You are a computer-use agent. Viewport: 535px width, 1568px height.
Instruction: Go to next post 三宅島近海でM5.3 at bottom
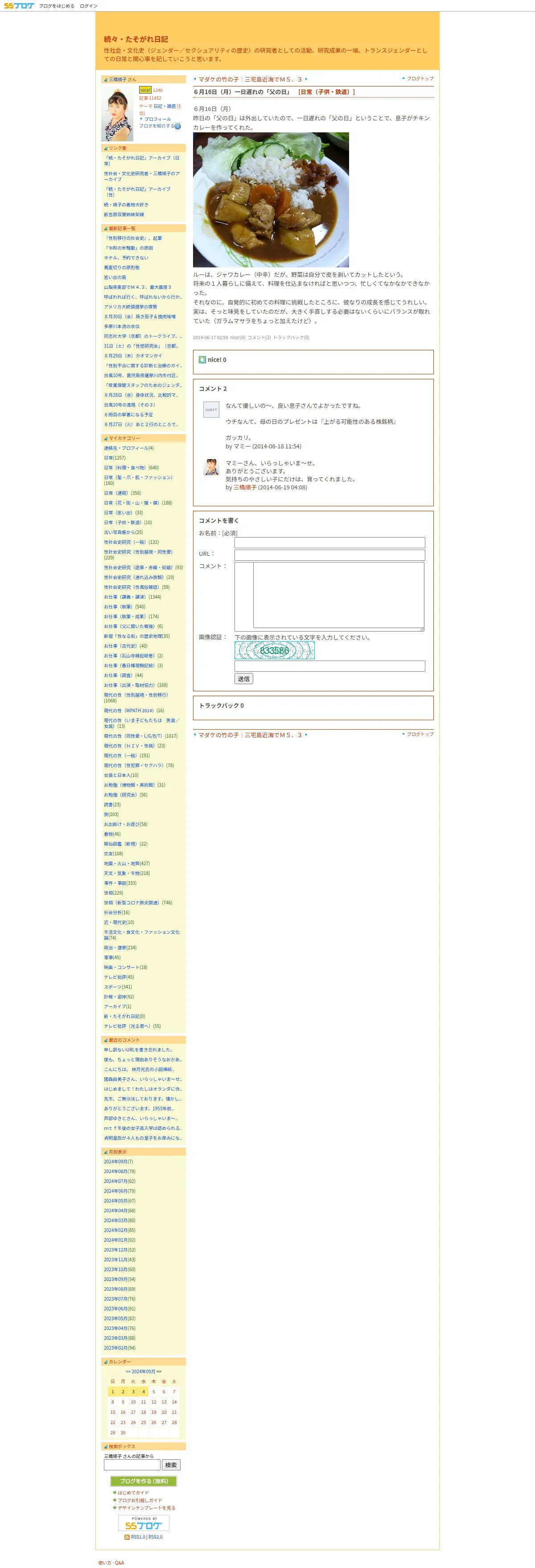coord(273,735)
